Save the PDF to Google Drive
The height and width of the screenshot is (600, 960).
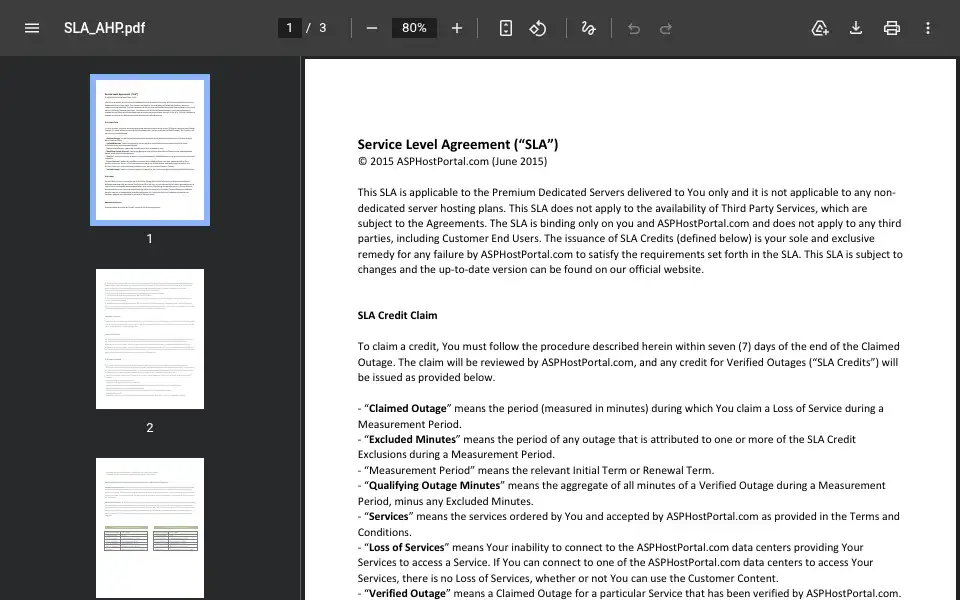click(820, 28)
